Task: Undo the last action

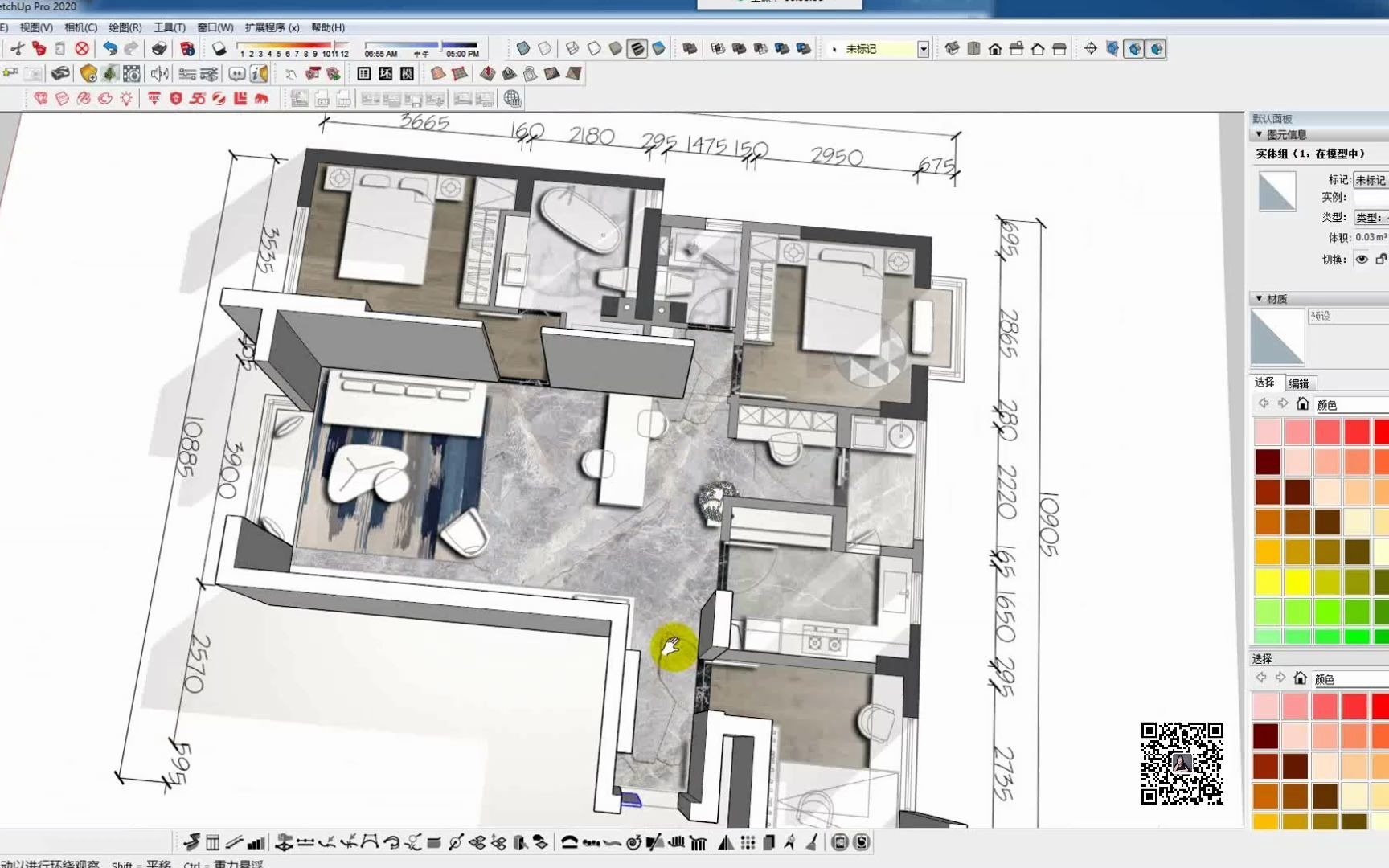Action: pos(110,49)
